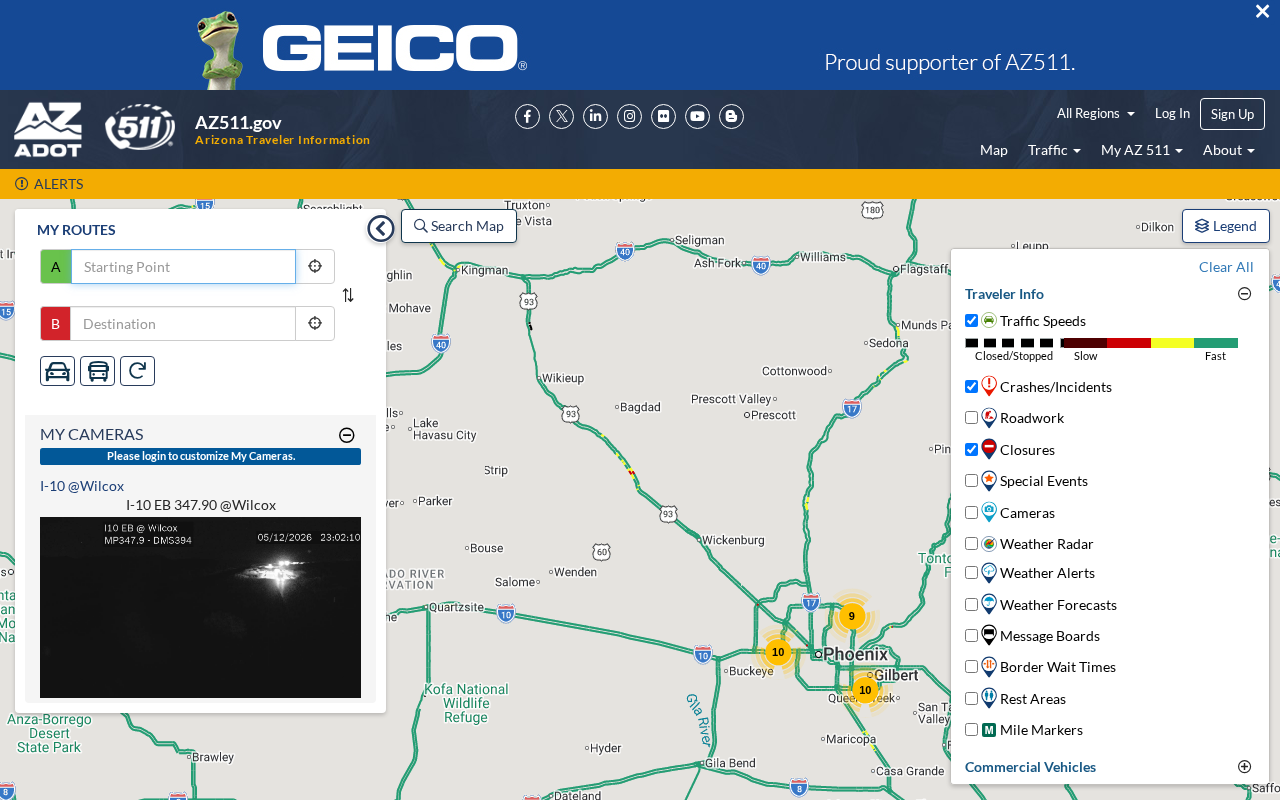Open the Instagram social icon

click(629, 117)
